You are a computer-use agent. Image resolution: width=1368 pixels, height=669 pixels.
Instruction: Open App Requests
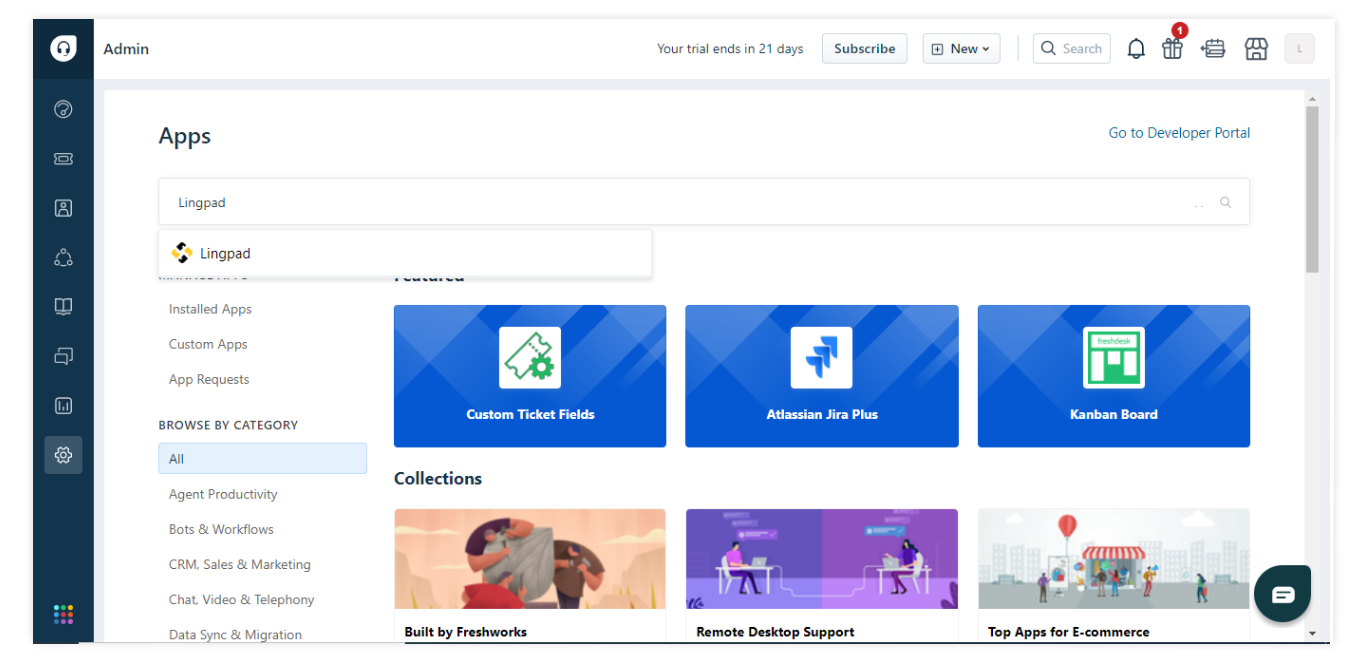coord(209,379)
